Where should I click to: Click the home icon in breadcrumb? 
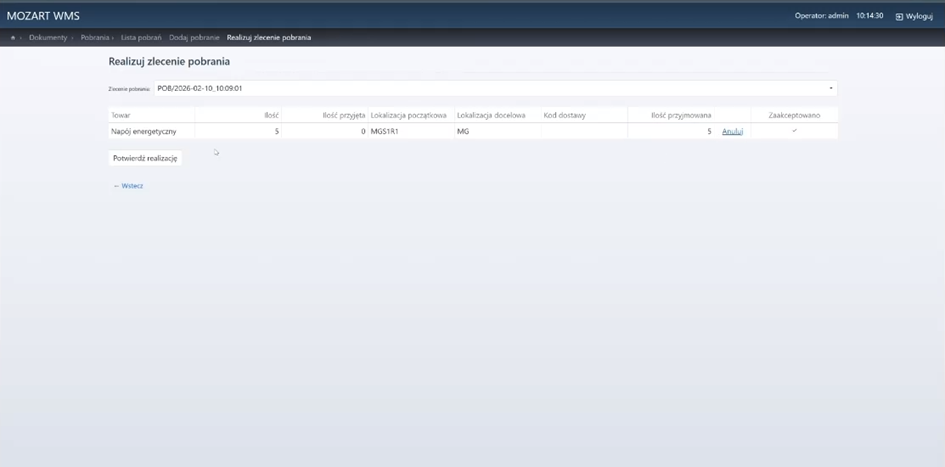click(13, 38)
